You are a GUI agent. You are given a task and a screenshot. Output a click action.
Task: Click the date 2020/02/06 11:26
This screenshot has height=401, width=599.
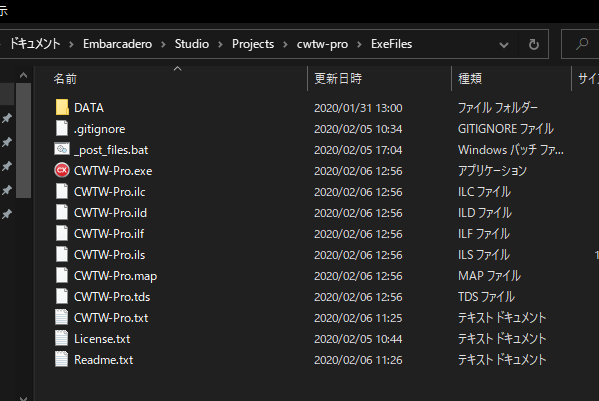click(x=358, y=360)
